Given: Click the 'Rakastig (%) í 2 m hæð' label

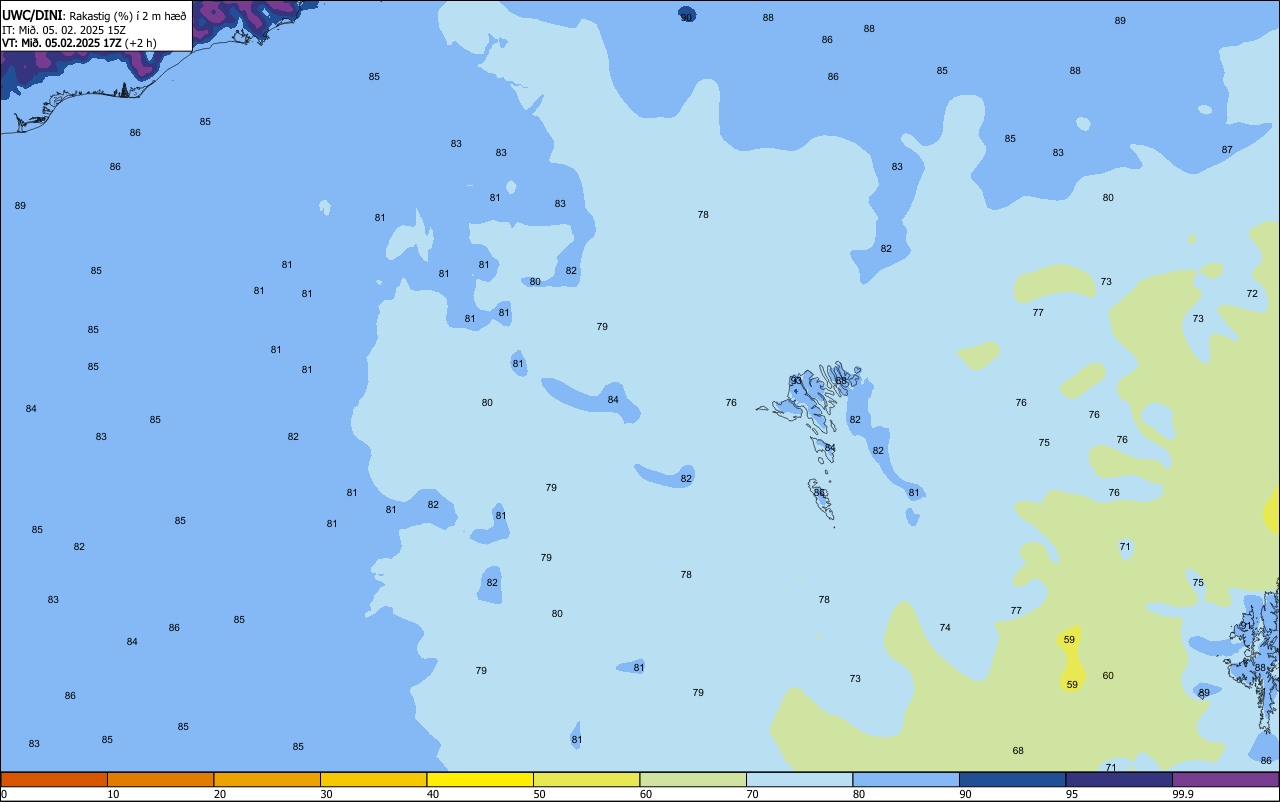Looking at the screenshot, I should [127, 16].
